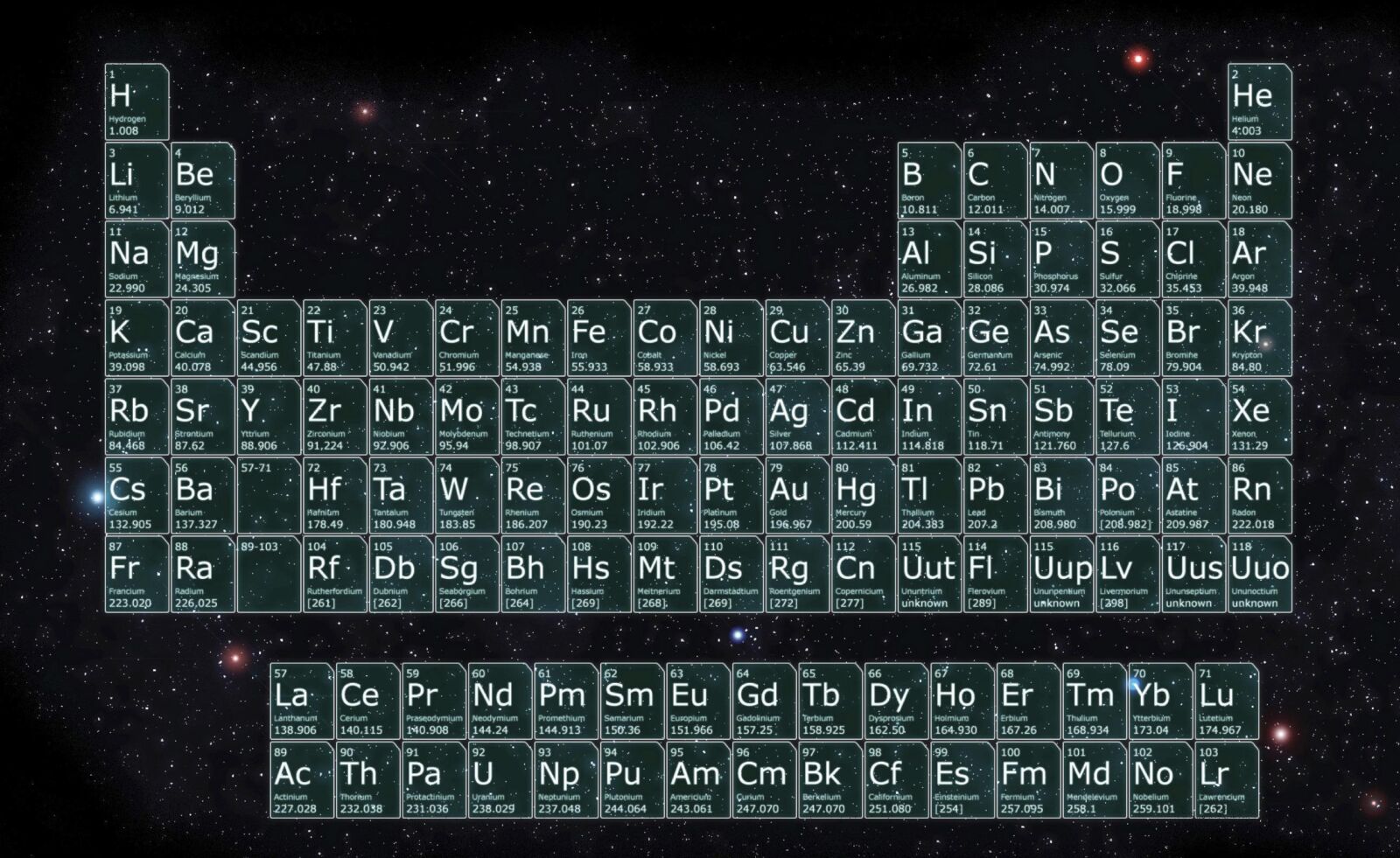Click the Iron (Fe) tile

pos(599,338)
